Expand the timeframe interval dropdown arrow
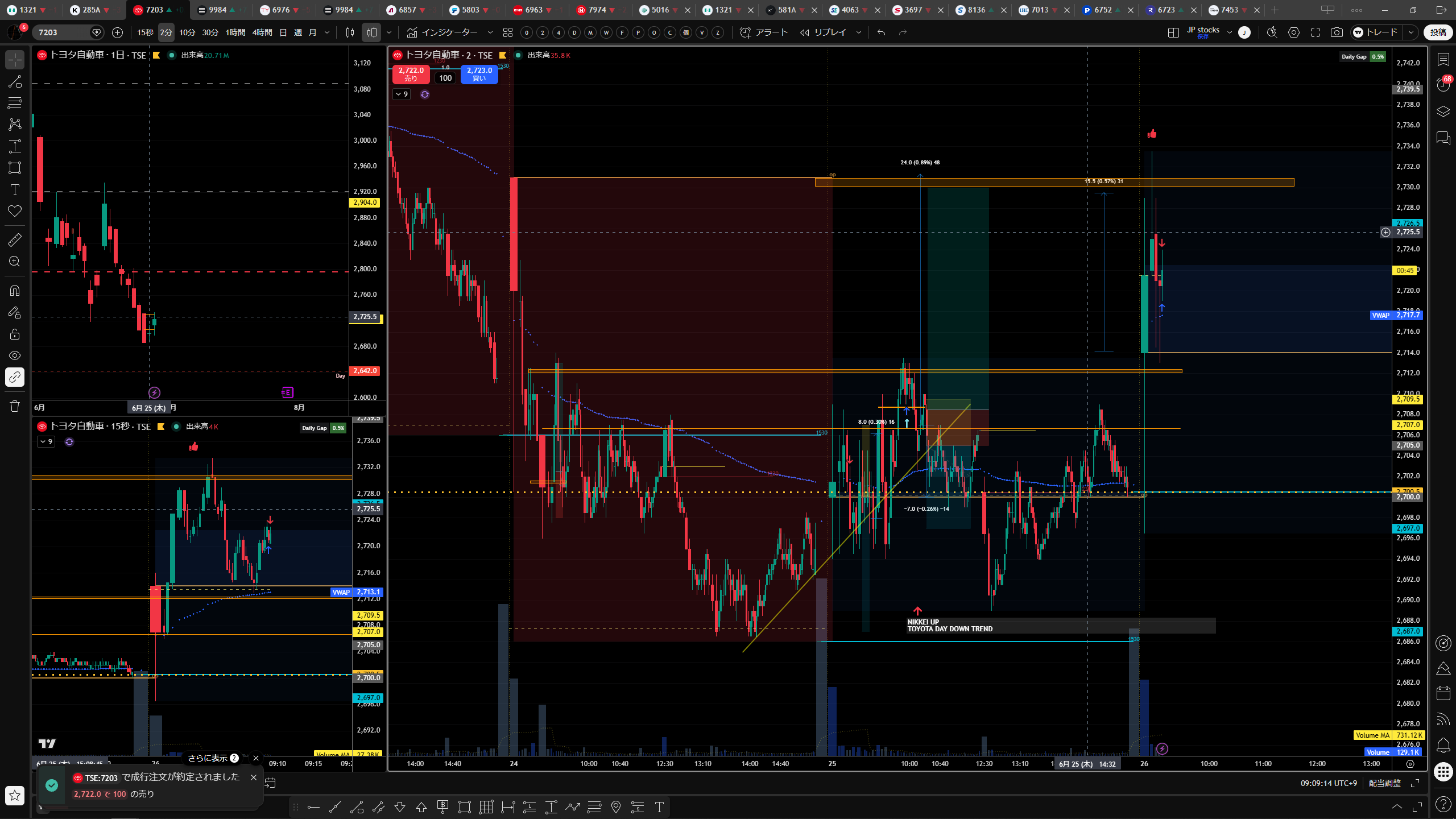1456x819 pixels. coord(327,32)
